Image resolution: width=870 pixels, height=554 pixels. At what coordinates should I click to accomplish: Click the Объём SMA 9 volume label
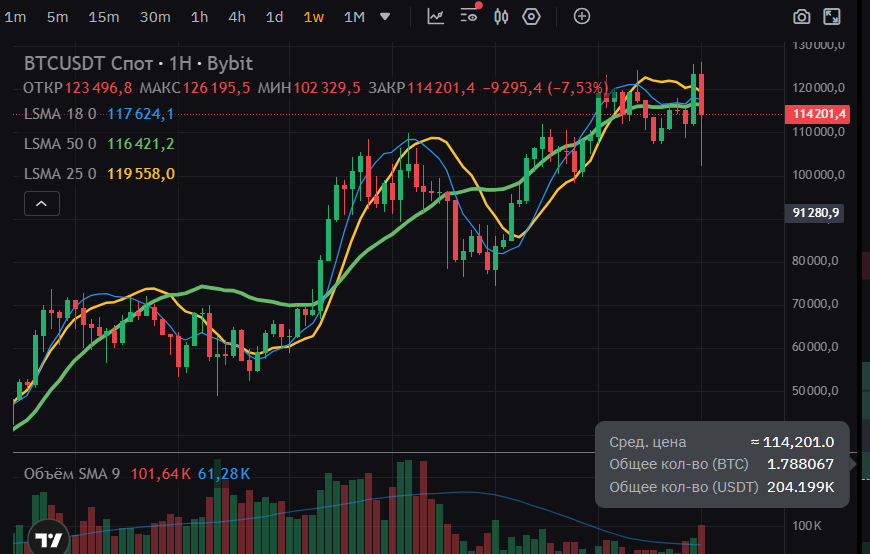(71, 473)
